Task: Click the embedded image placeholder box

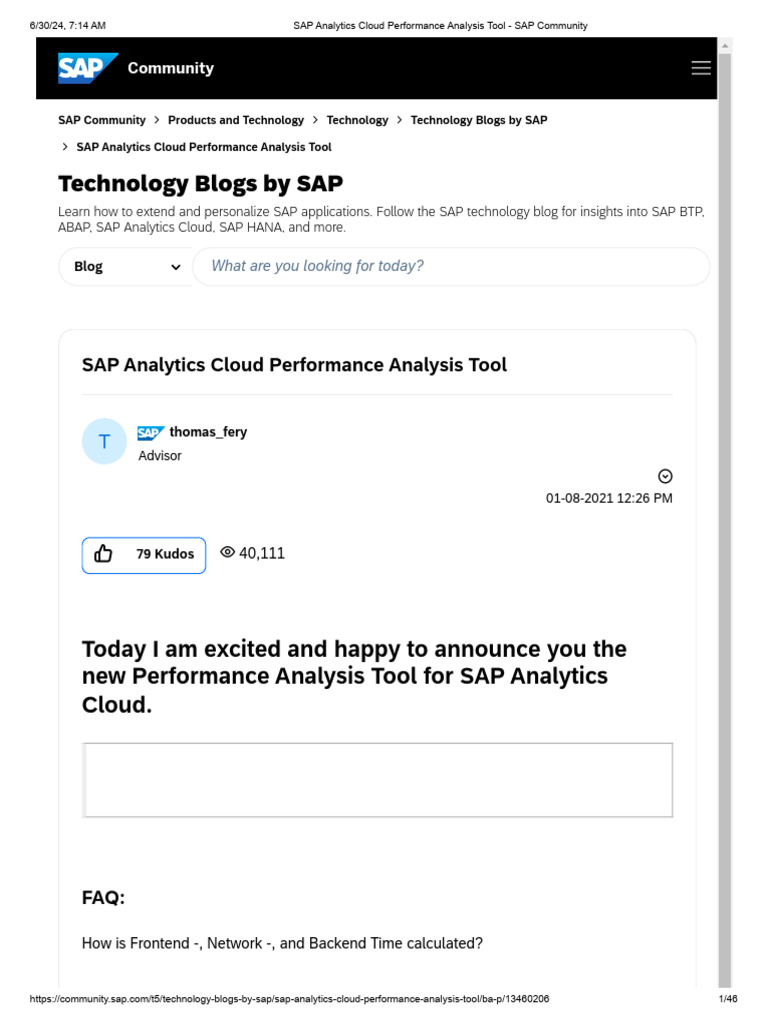Action: click(377, 780)
